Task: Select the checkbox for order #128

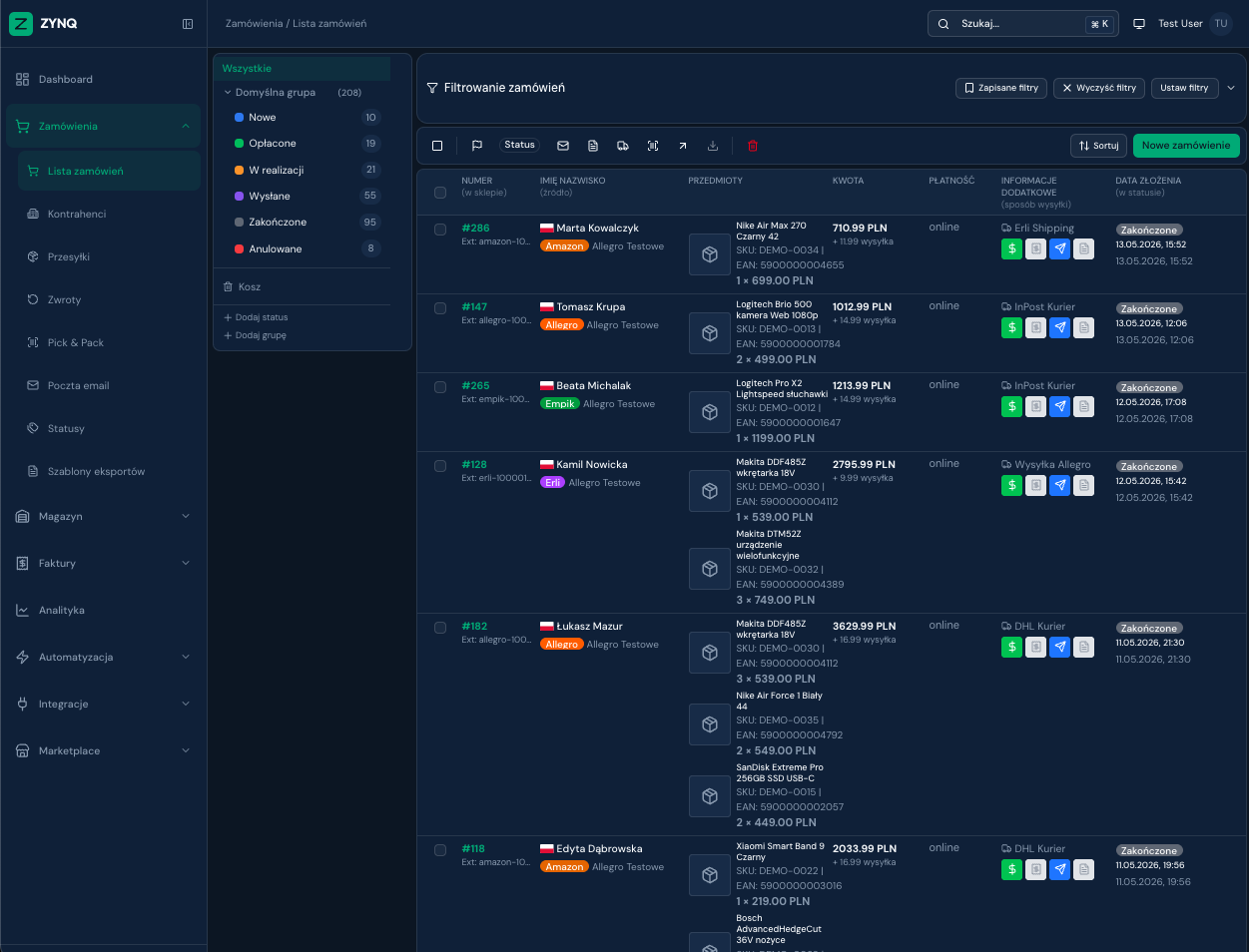Action: pos(440,466)
